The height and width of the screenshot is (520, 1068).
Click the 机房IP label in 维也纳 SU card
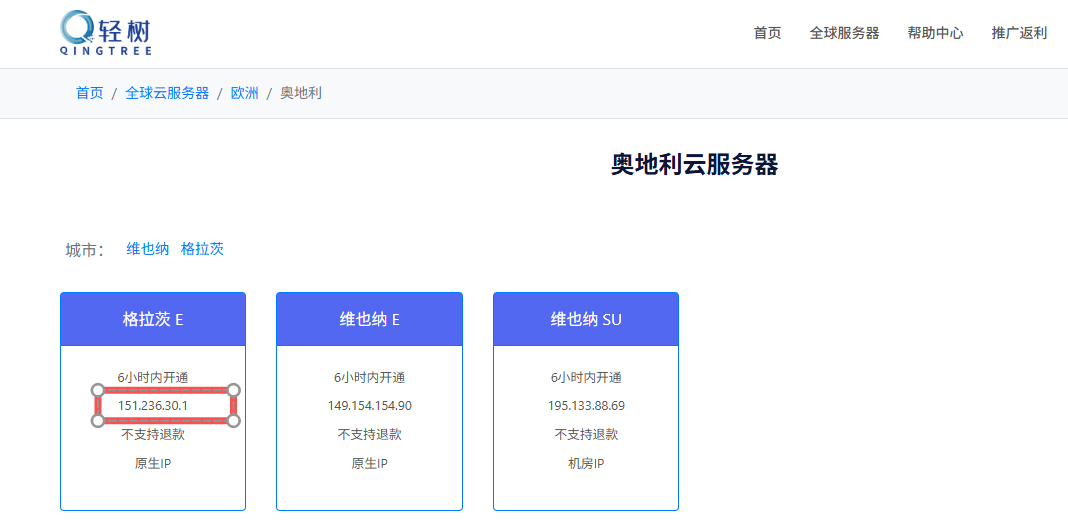click(586, 463)
